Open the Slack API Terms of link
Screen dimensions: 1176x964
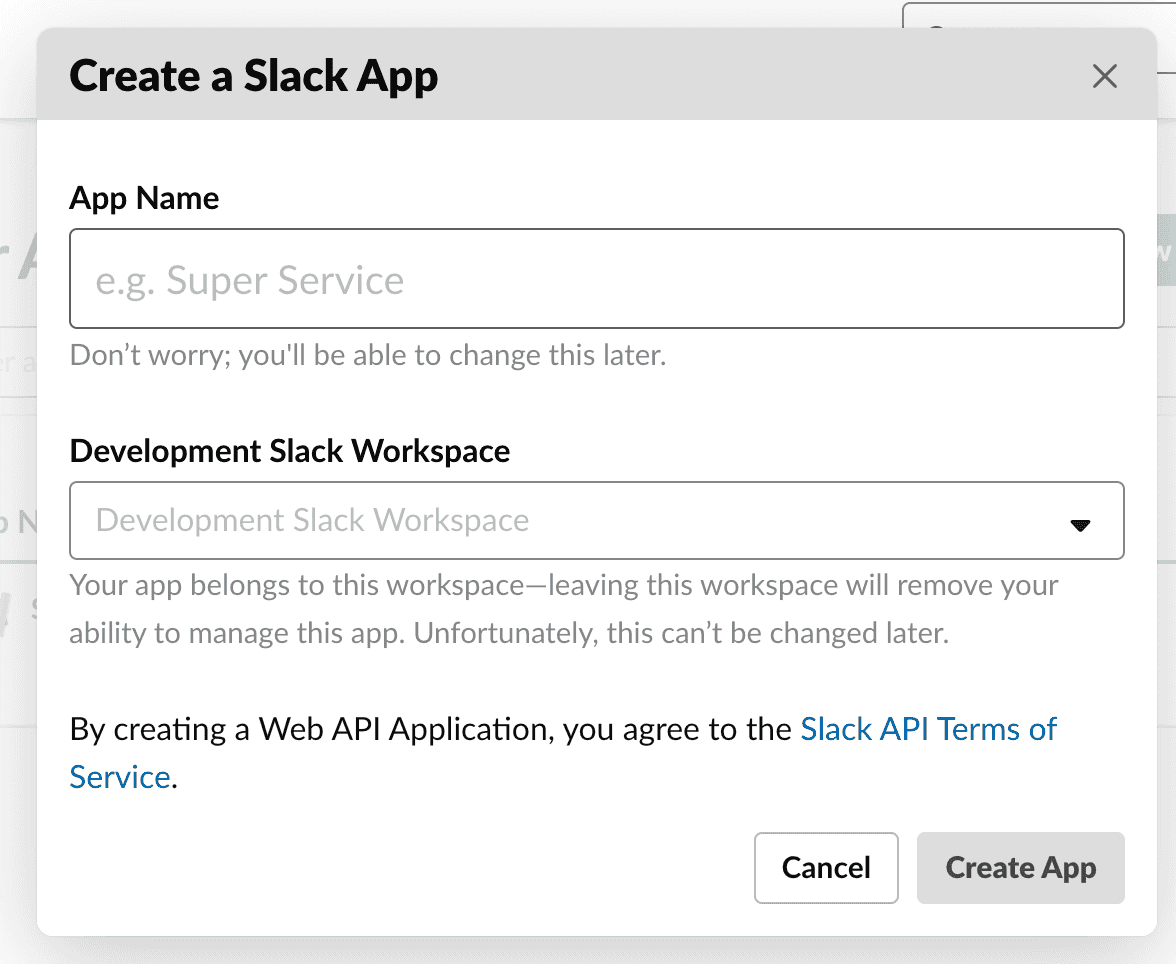click(928, 729)
